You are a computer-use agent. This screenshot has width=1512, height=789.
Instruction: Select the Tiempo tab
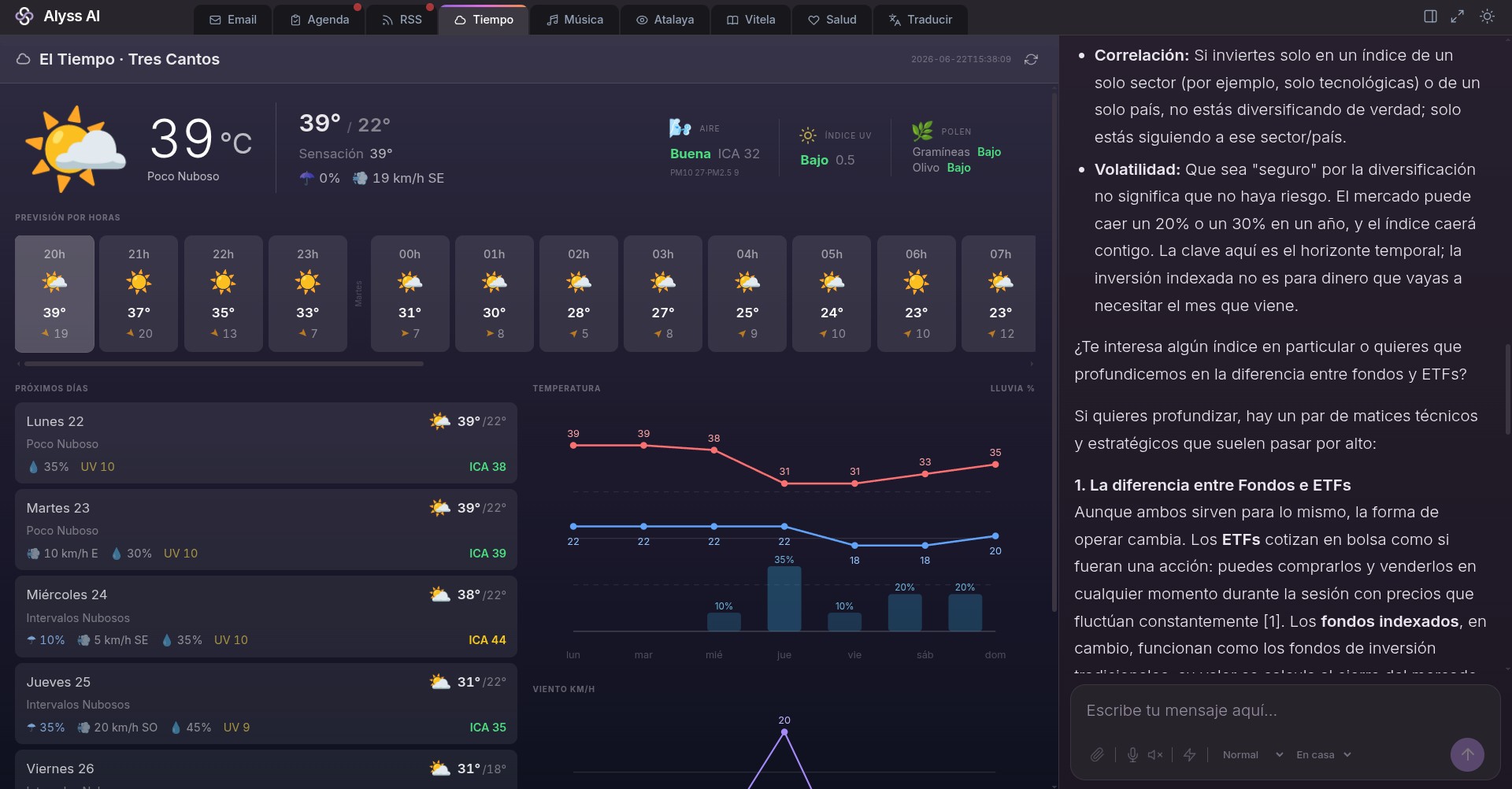point(484,20)
